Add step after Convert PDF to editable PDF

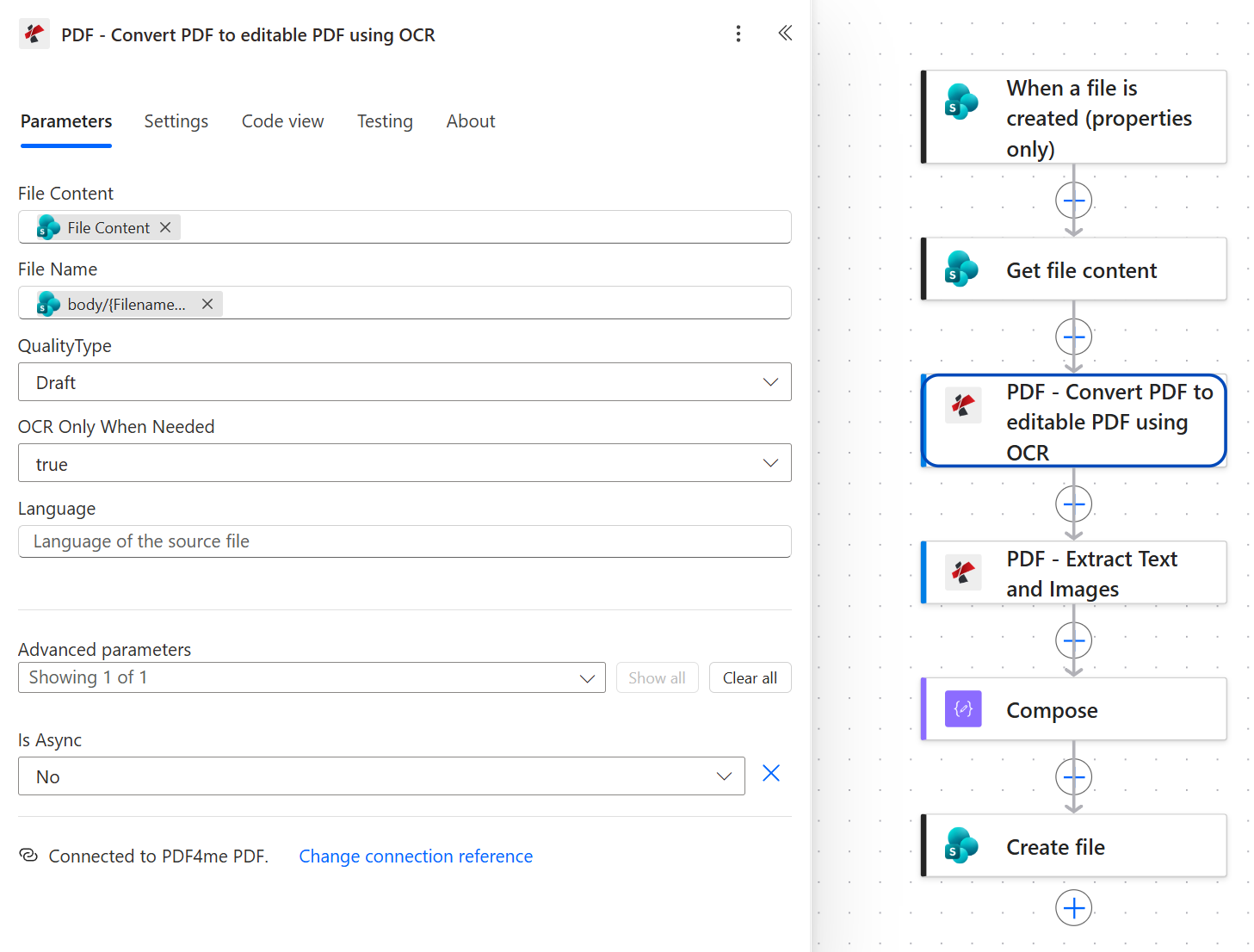1073,504
